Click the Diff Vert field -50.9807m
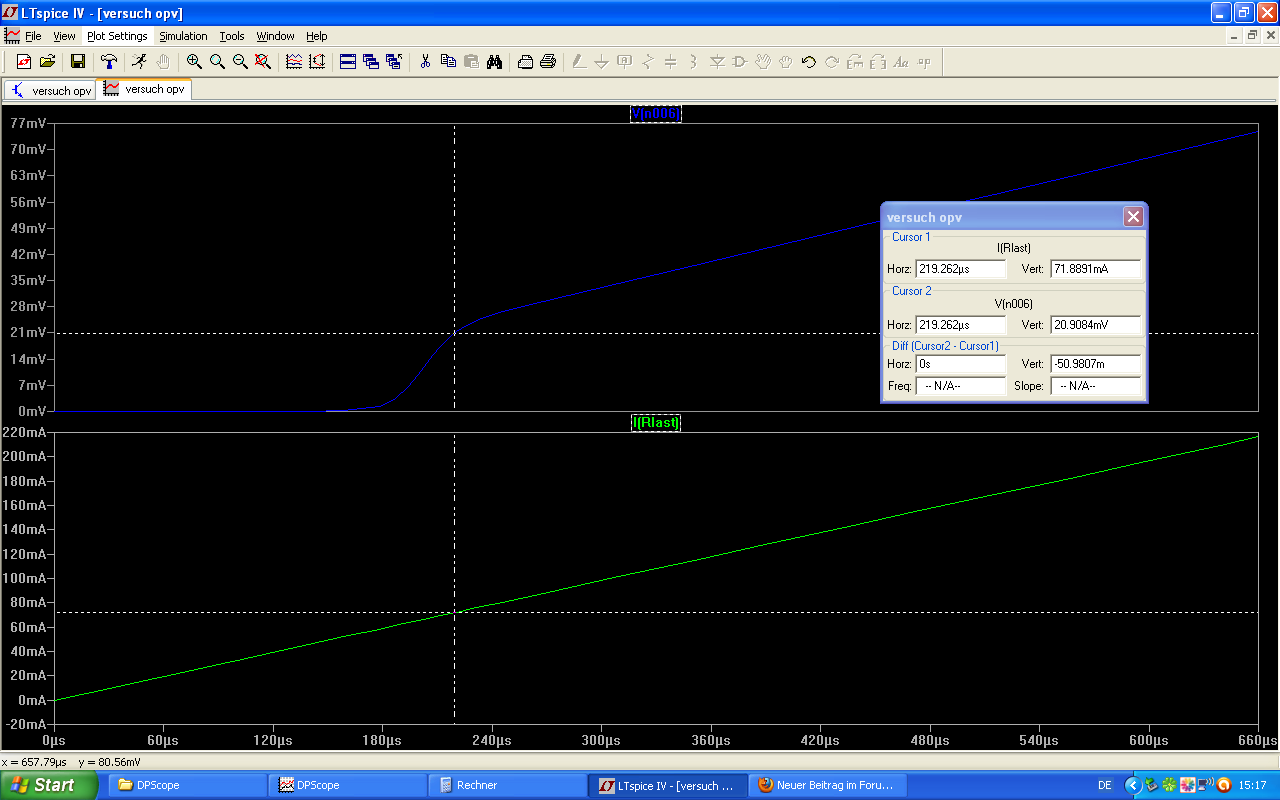Viewport: 1280px width, 800px height. [x=1095, y=364]
